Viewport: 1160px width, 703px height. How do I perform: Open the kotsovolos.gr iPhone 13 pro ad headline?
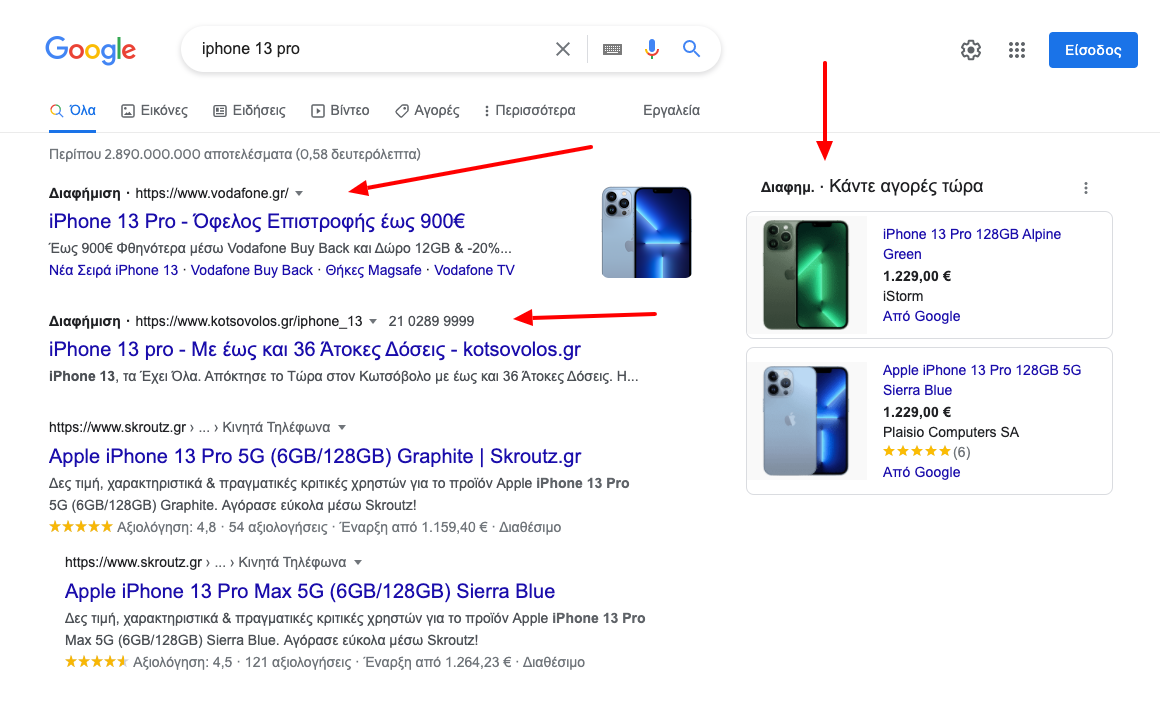(315, 349)
